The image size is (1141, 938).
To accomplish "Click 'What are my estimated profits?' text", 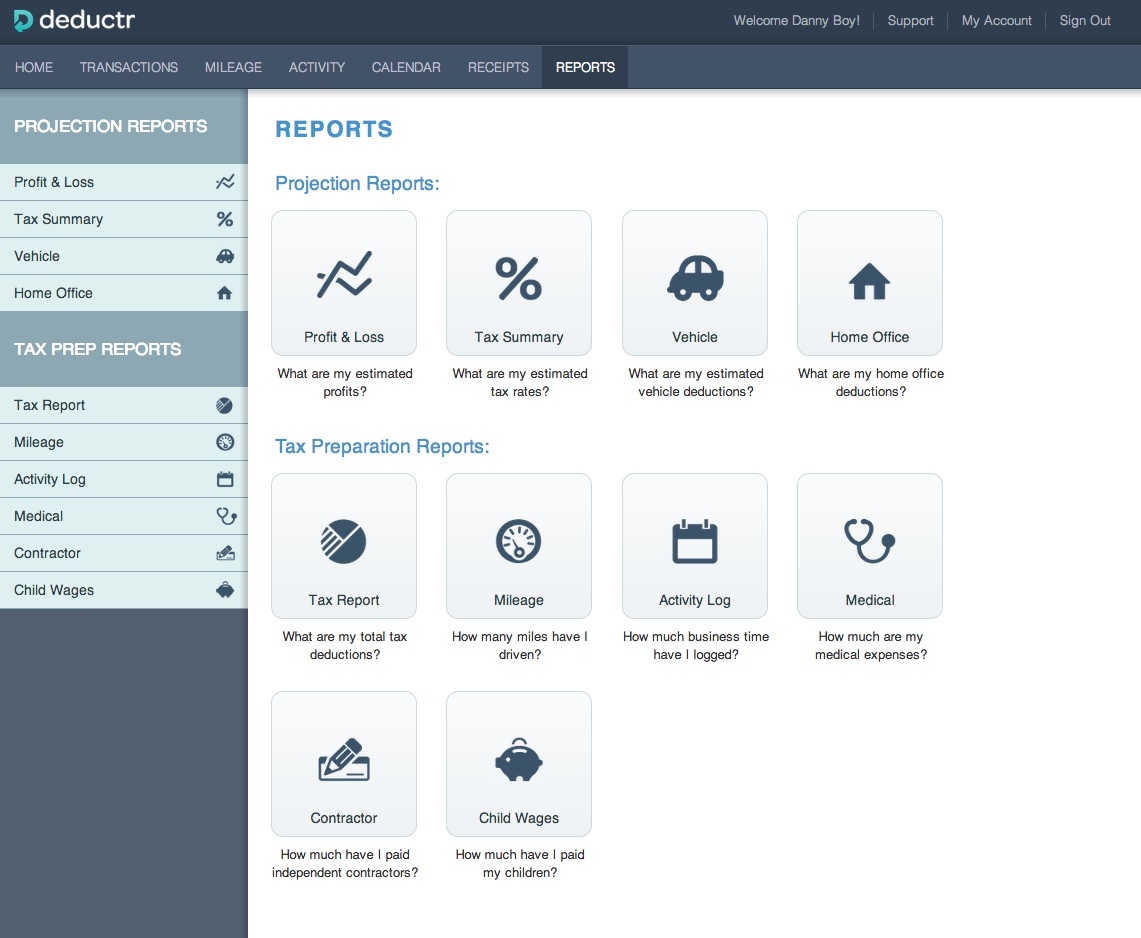I will pos(345,382).
